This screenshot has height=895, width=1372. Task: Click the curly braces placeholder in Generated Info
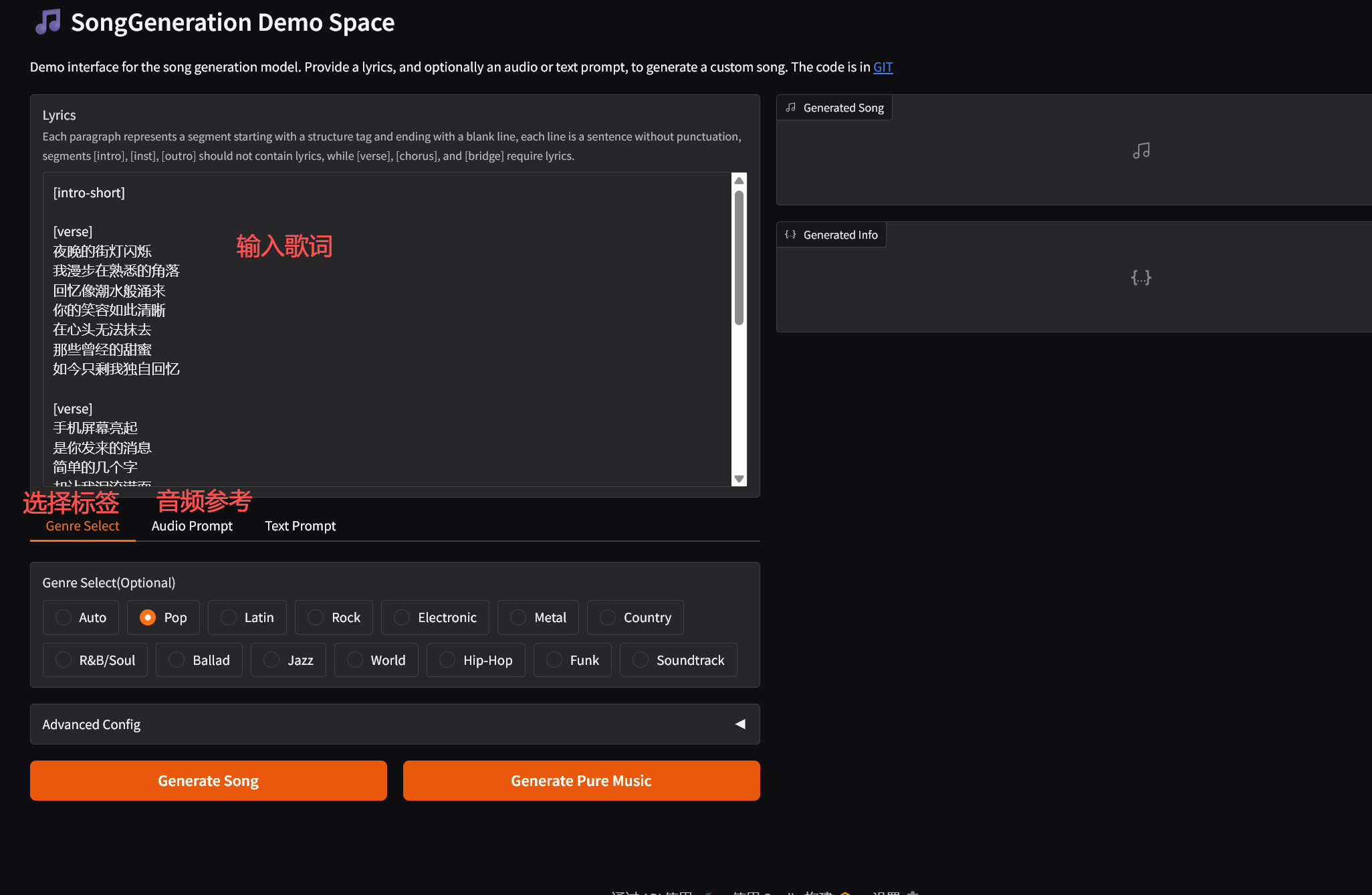1141,278
